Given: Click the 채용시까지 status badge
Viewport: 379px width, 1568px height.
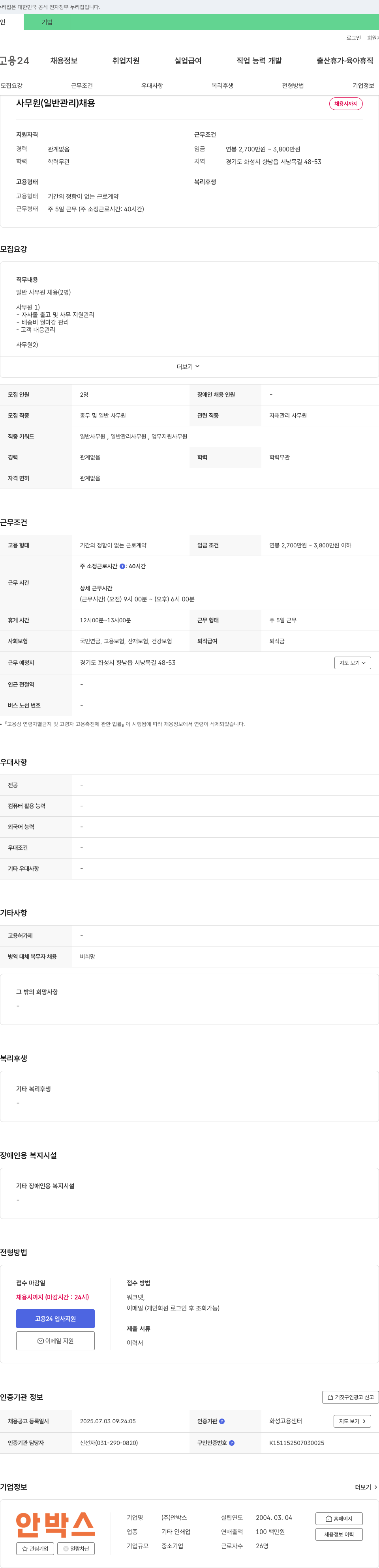Looking at the screenshot, I should point(346,103).
